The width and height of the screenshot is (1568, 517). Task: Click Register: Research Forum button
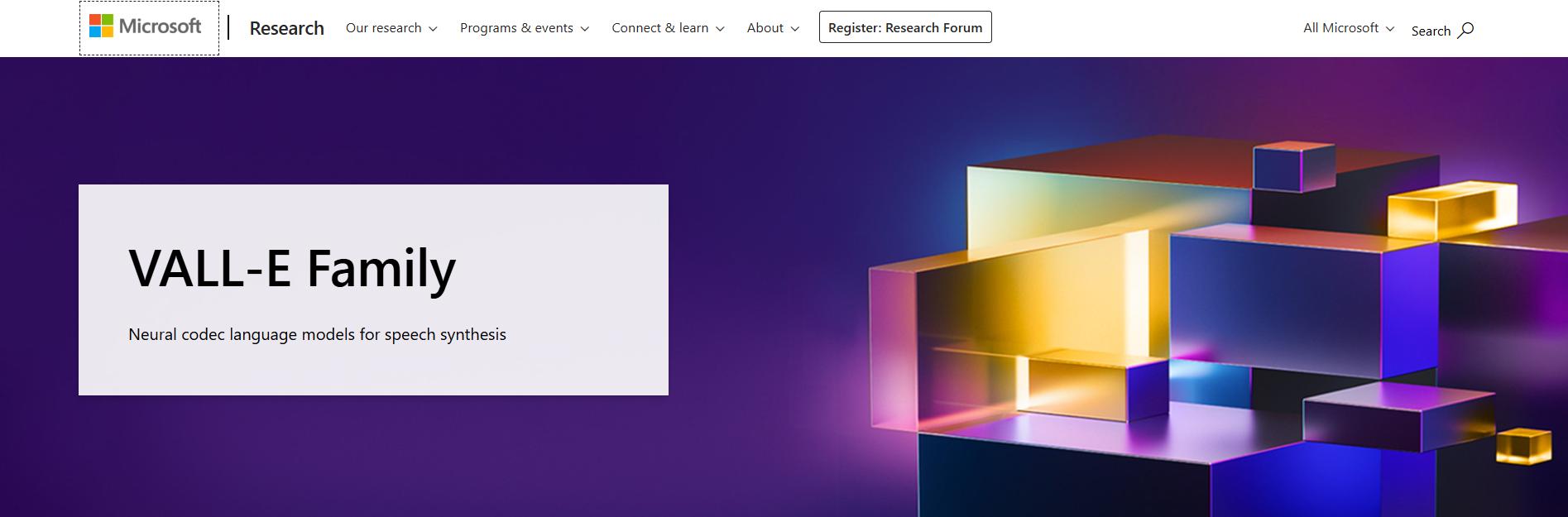[905, 27]
